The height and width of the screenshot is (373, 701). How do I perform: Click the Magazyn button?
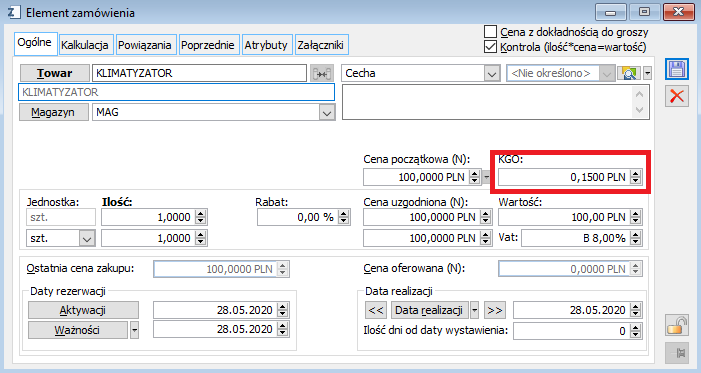[53, 113]
